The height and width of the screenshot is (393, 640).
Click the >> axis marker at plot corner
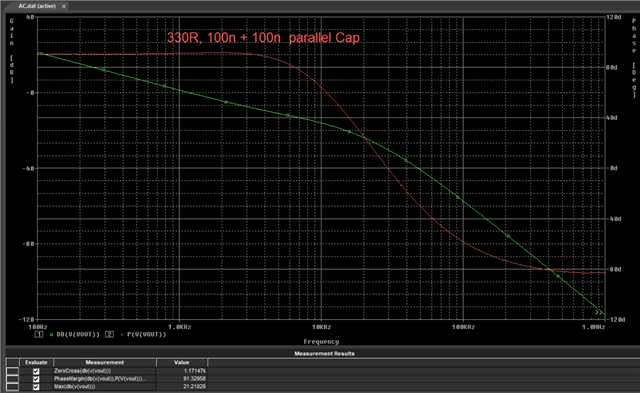tap(598, 313)
